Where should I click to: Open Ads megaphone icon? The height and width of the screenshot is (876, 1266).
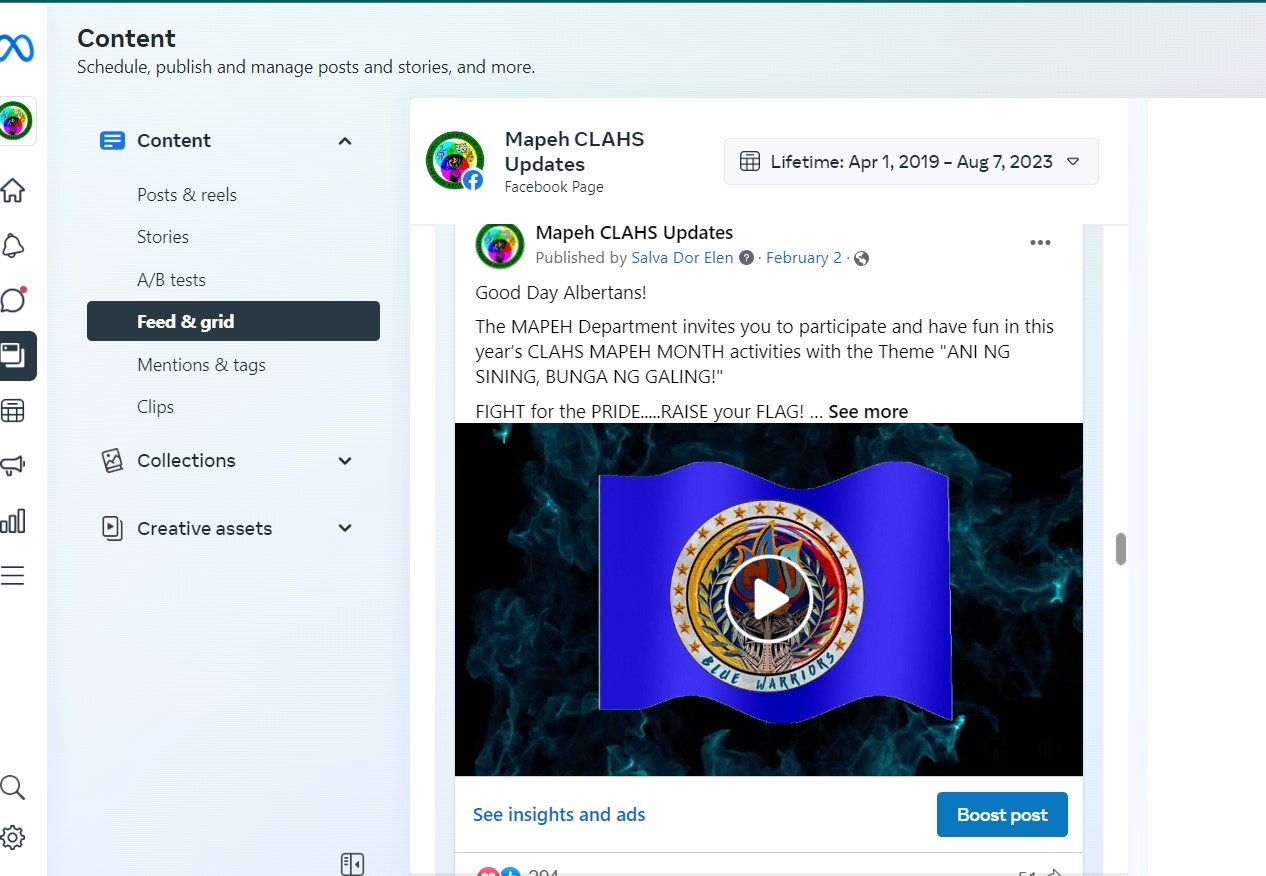pos(12,465)
